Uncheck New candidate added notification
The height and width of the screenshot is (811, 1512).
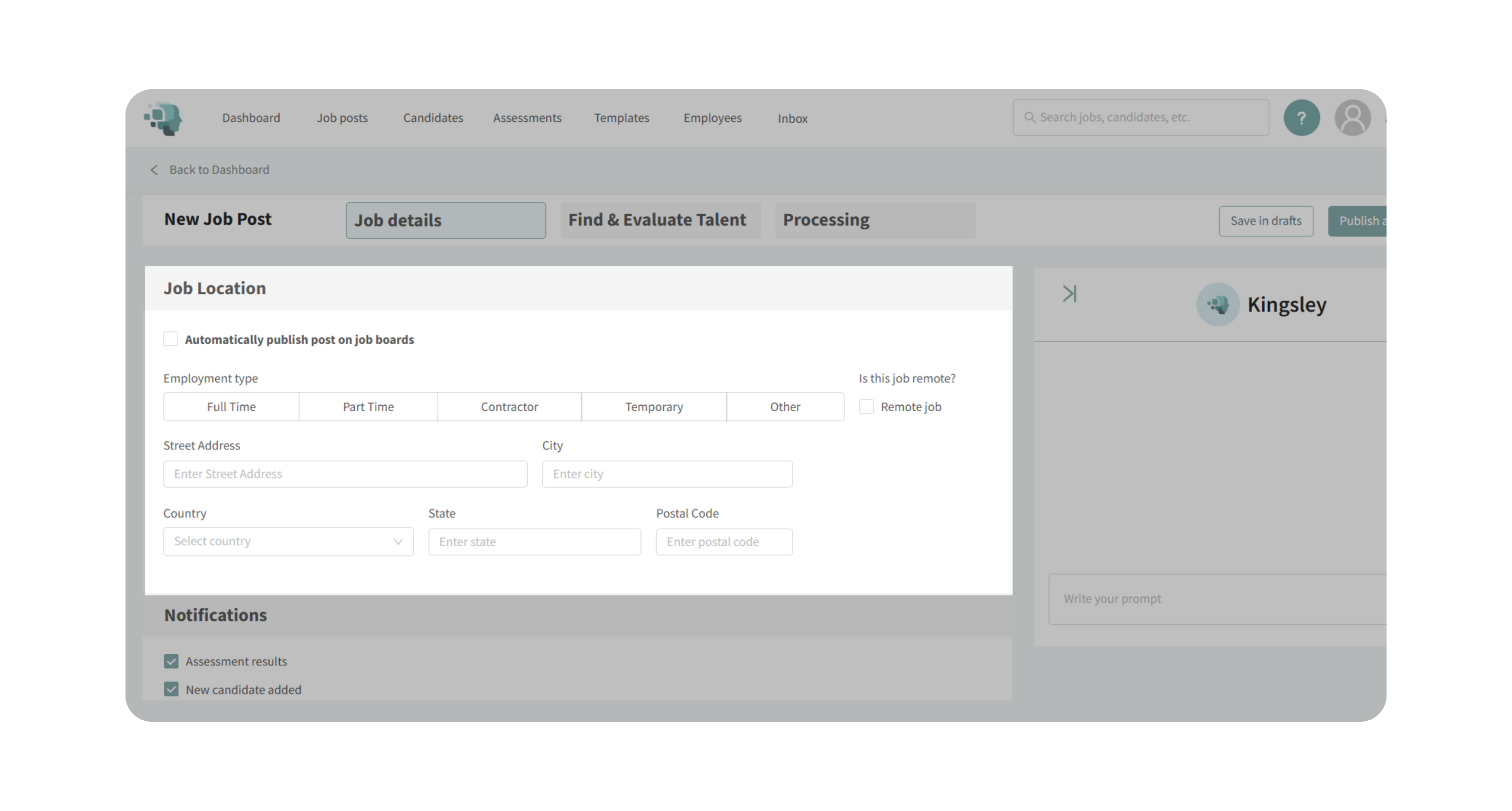(171, 690)
